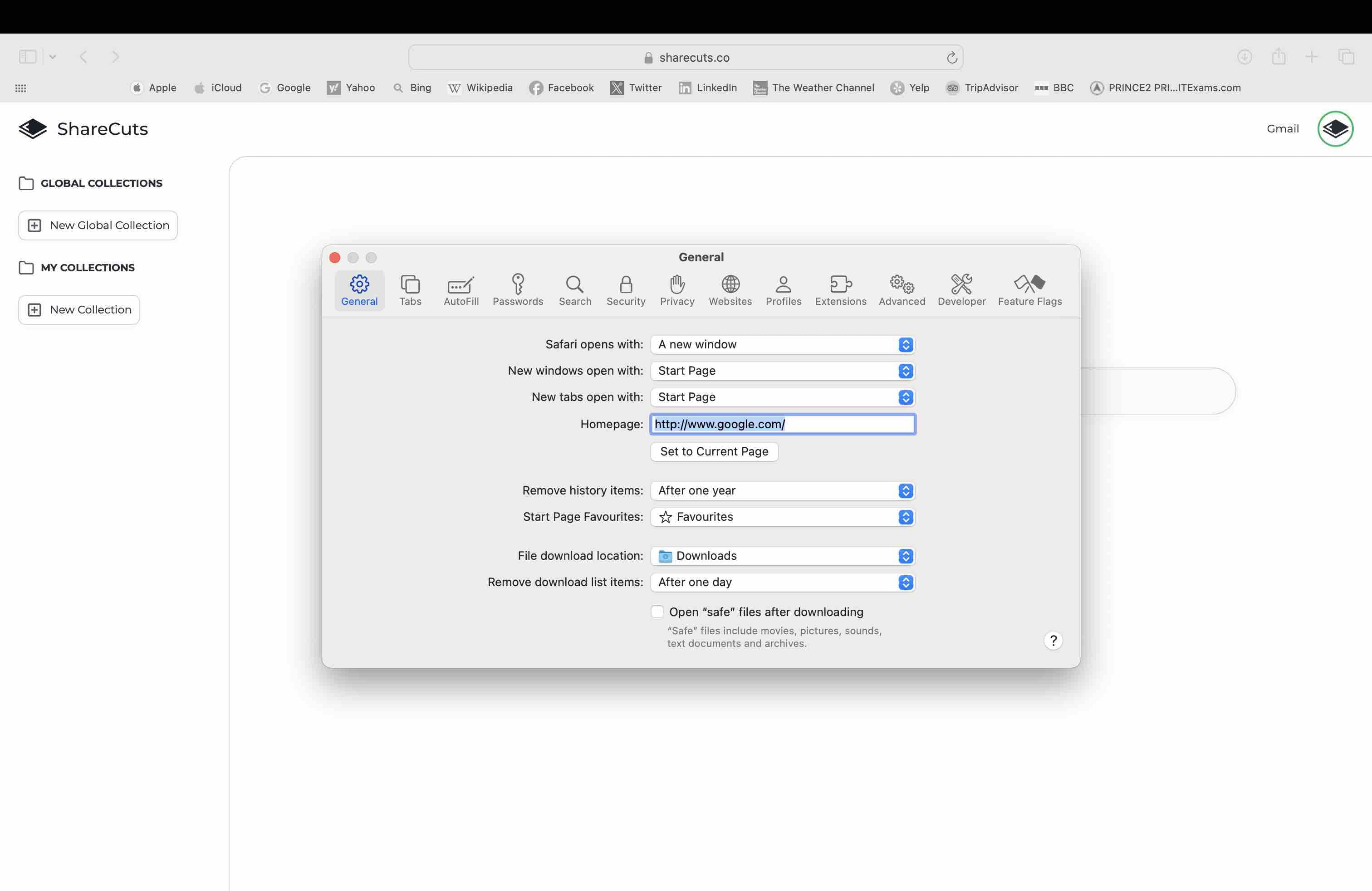Open Remove download list items dropdown
Screen dimensions: 1372x891
782,582
